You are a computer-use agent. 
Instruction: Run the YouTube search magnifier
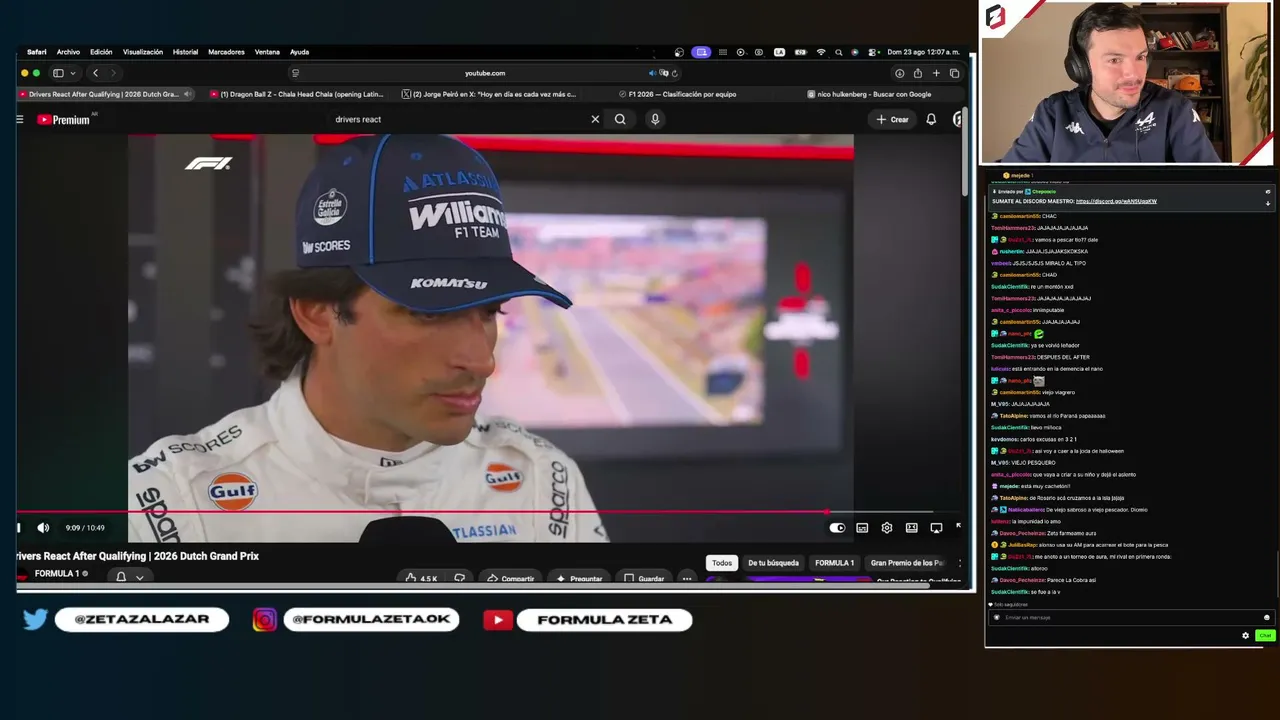[620, 119]
